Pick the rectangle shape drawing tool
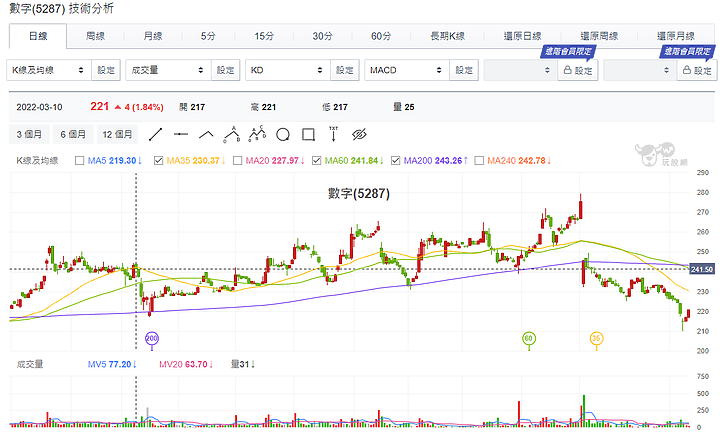This screenshot has height=433, width=720. tap(309, 135)
